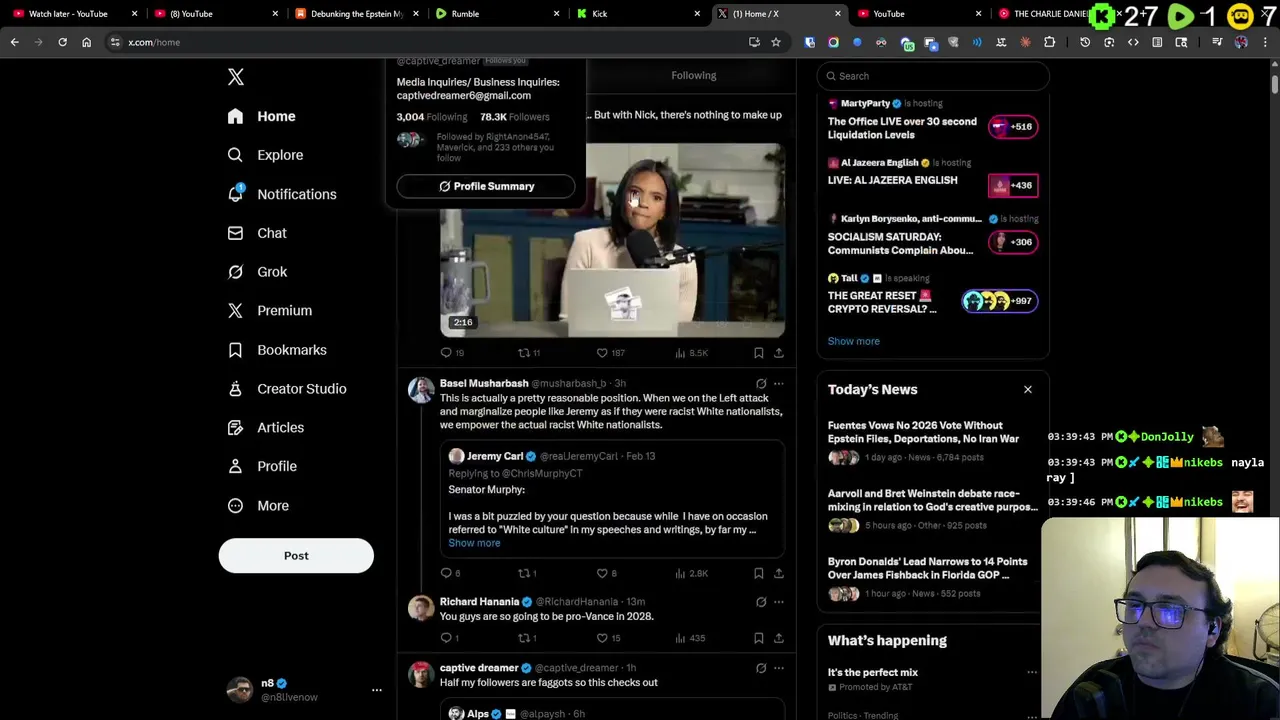Viewport: 1280px width, 720px height.
Task: Click the Search input field
Action: [x=933, y=76]
